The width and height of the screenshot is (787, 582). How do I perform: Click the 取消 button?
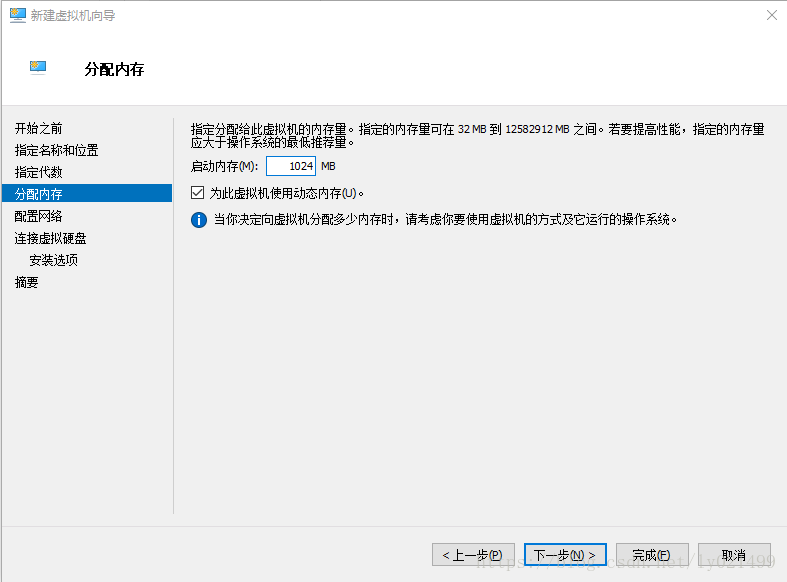tap(734, 555)
